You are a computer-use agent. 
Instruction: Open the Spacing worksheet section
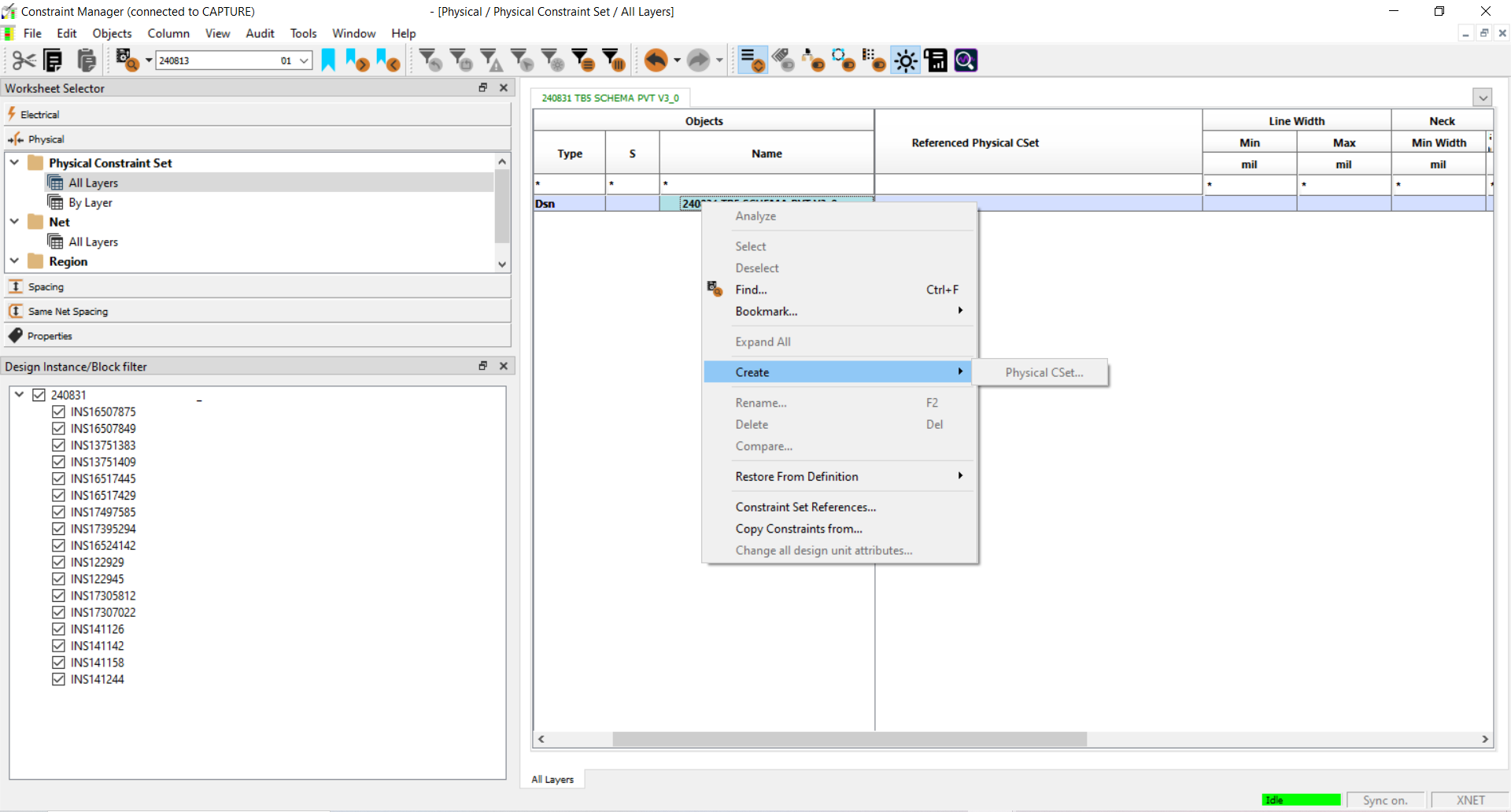click(258, 286)
